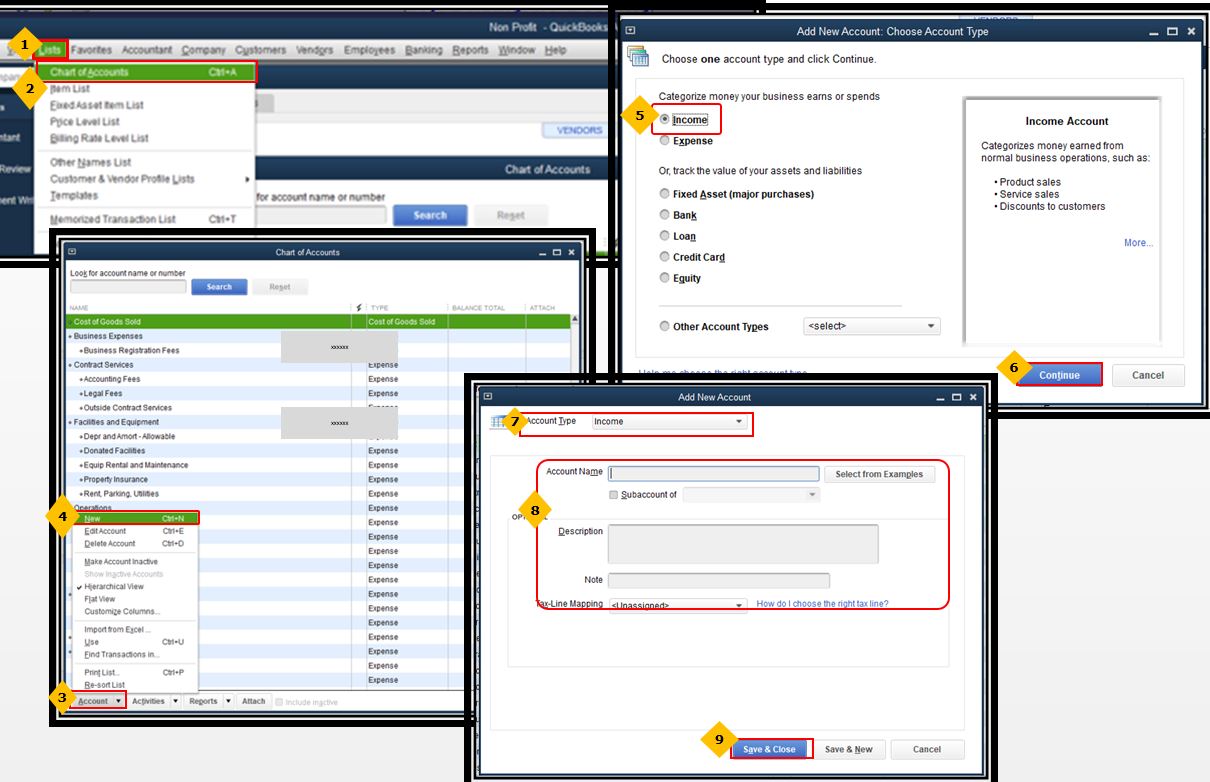Screen dimensions: 1210x782
Task: Click the Note input field
Action: (x=719, y=580)
